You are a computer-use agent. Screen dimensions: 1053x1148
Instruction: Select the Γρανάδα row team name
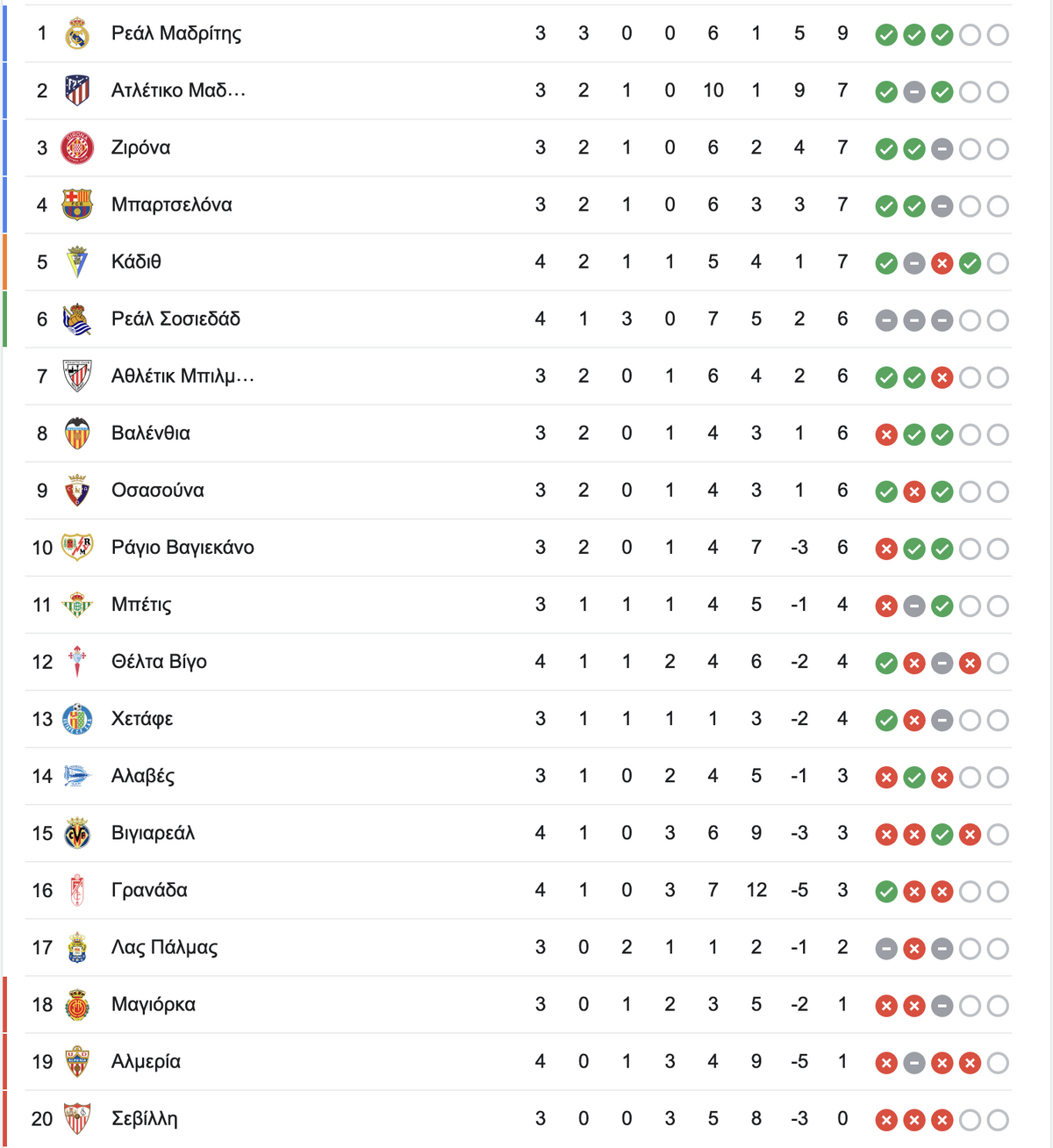click(x=149, y=890)
